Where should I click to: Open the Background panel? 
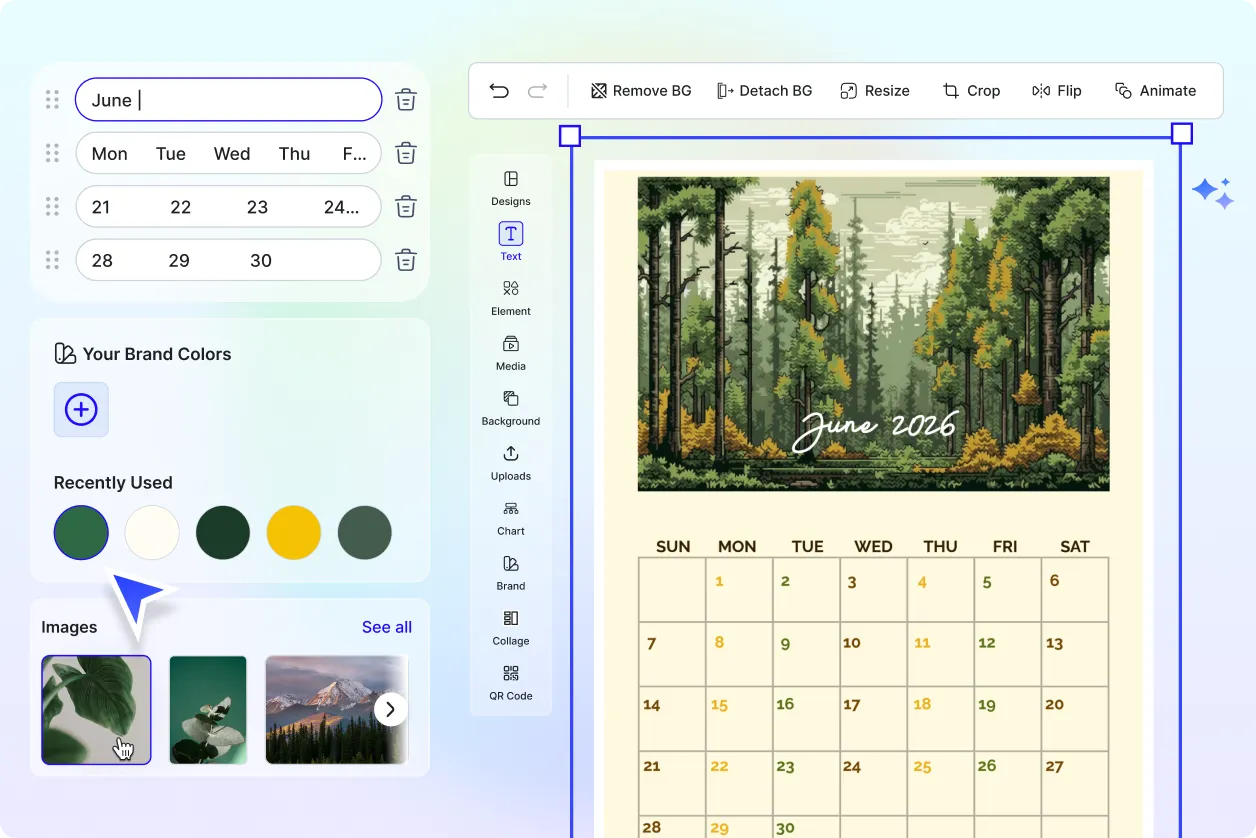(511, 407)
